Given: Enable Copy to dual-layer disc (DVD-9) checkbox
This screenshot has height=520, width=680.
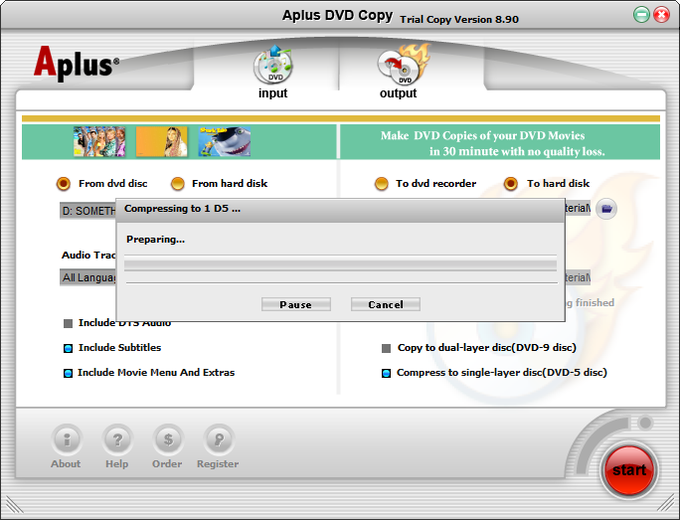Looking at the screenshot, I should (386, 348).
